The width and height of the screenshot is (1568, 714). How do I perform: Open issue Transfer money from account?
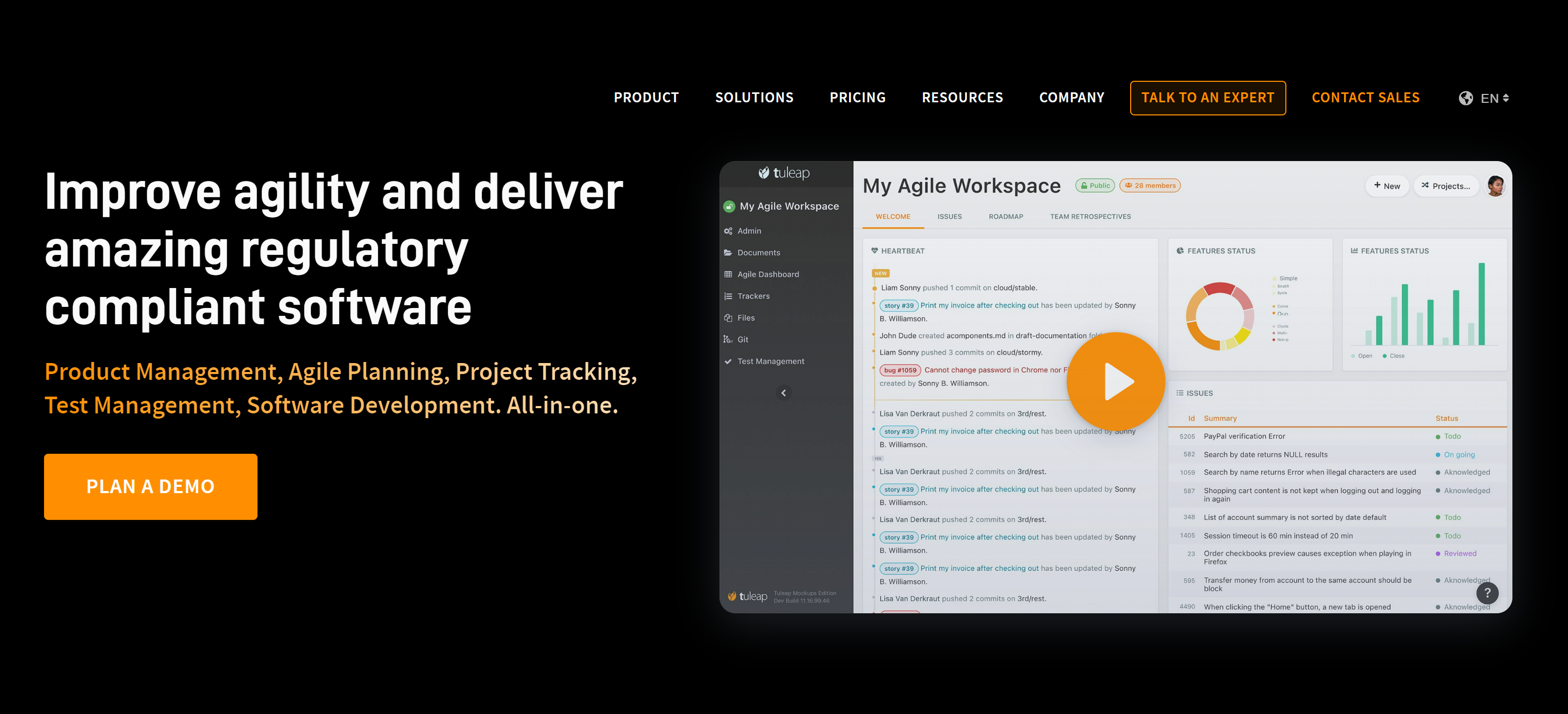[1307, 584]
